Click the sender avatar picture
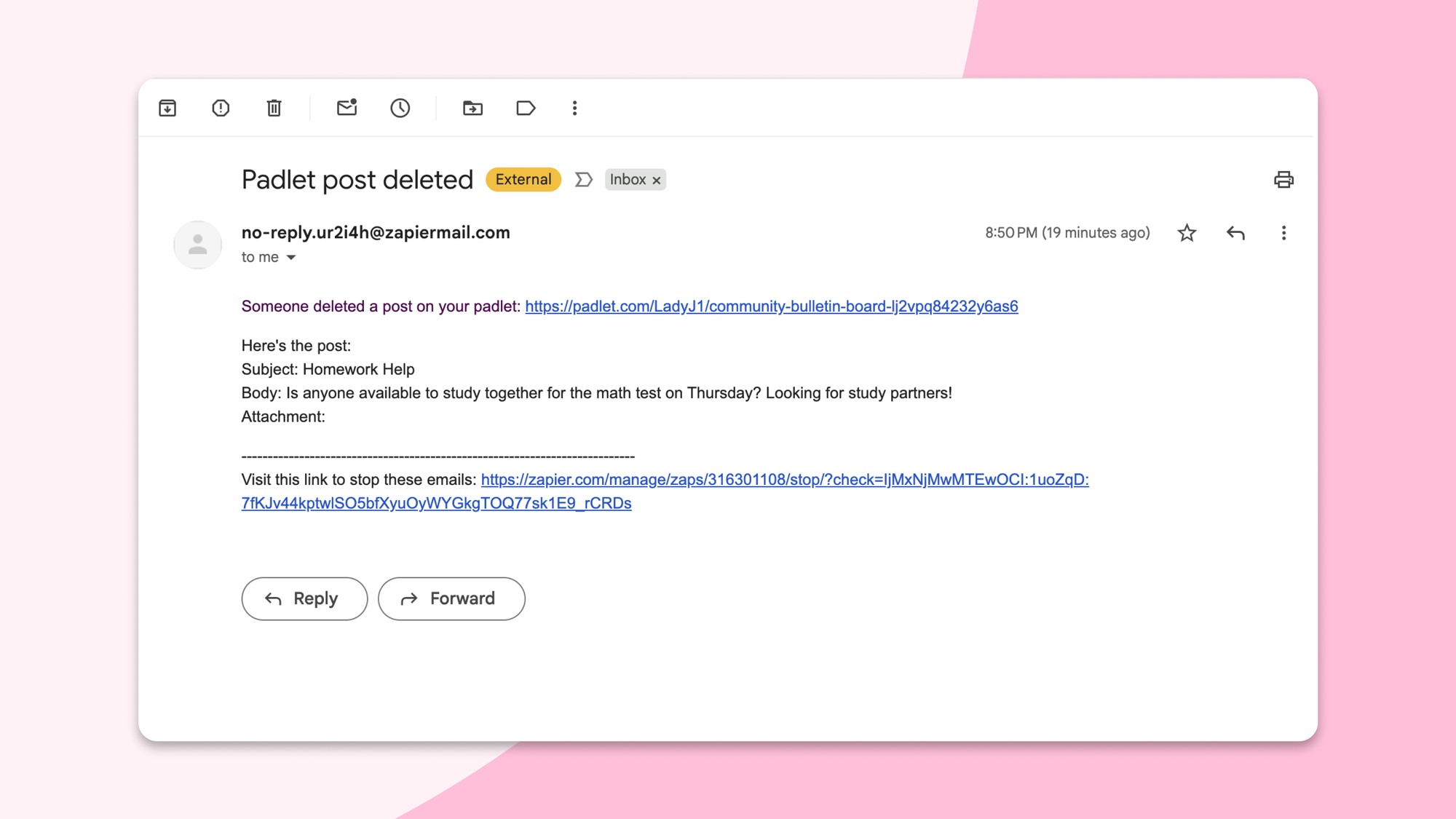This screenshot has width=1456, height=819. click(197, 245)
